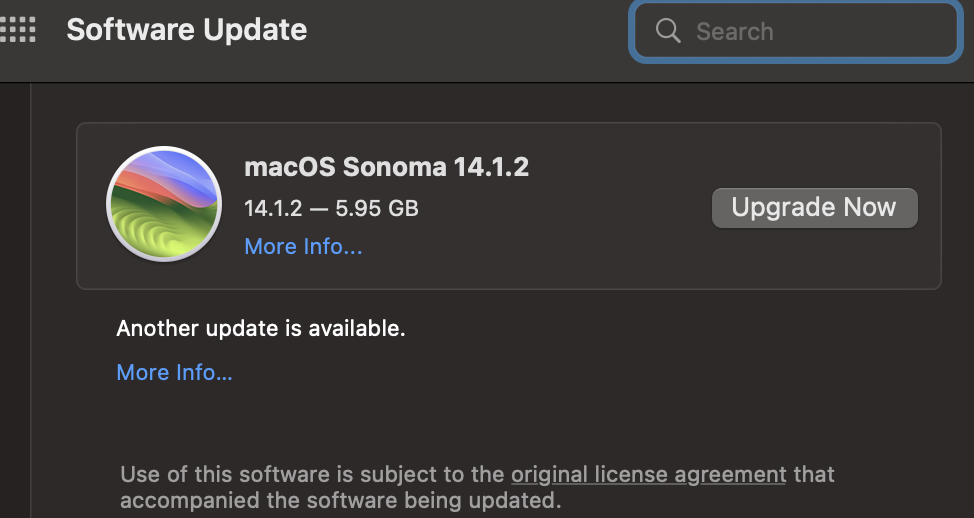Click the empty title bar beside Software Update
The height and width of the screenshot is (518, 974).
(x=460, y=30)
